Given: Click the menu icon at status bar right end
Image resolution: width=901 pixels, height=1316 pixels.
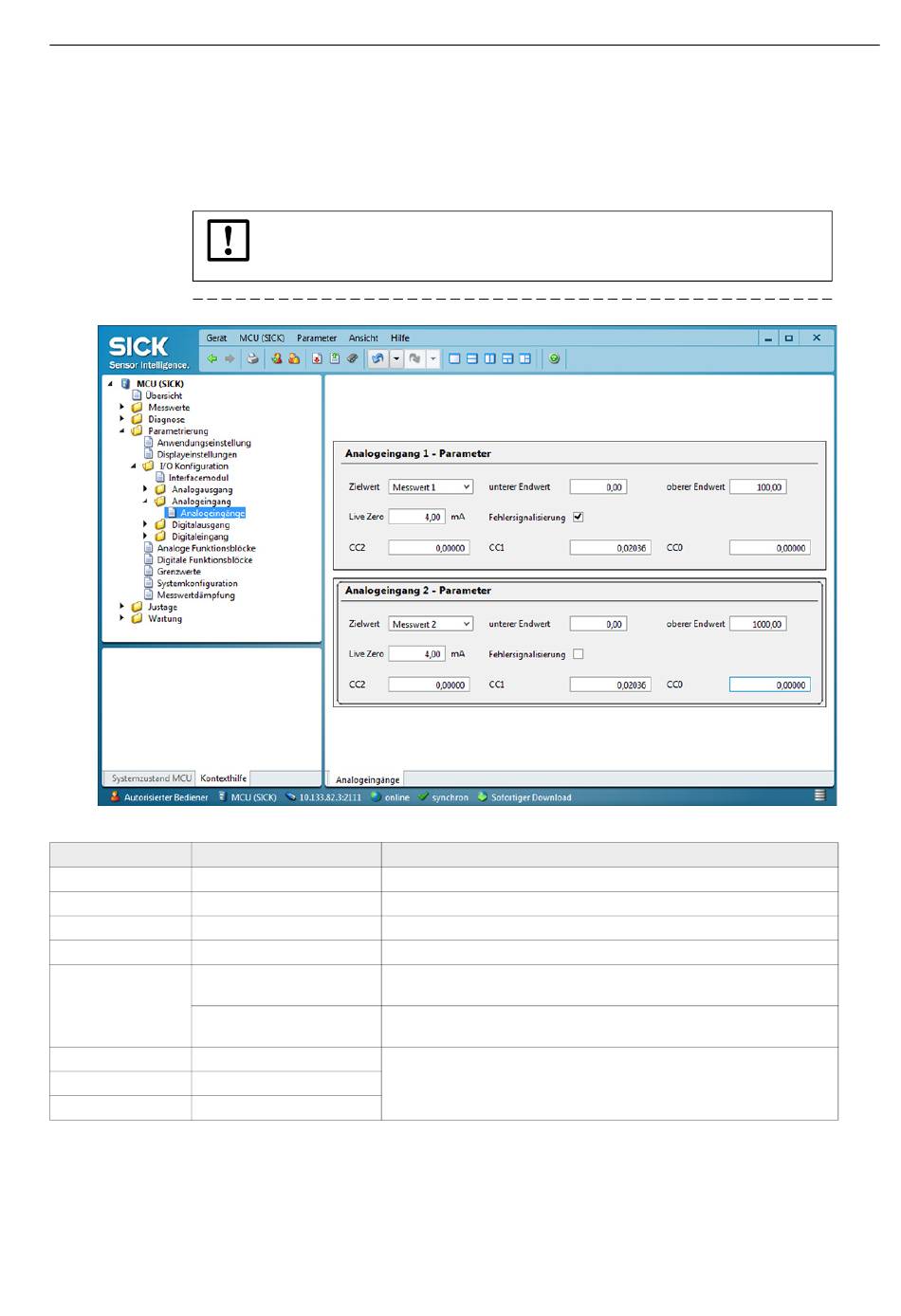Looking at the screenshot, I should 819,796.
